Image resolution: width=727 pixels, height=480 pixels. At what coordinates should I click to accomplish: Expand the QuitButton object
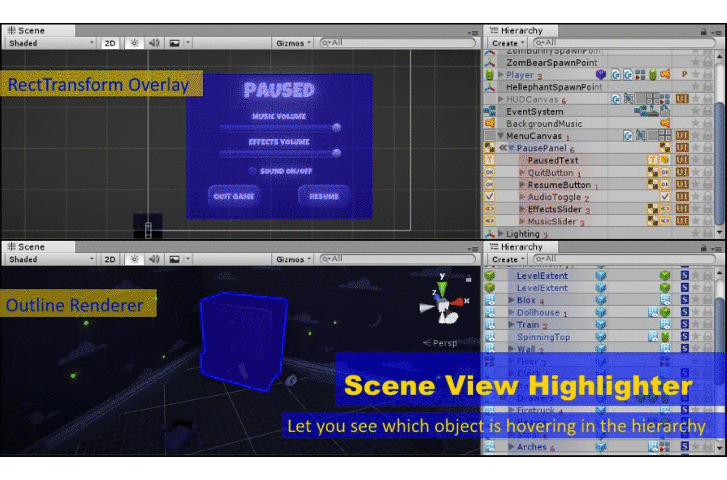[522, 172]
